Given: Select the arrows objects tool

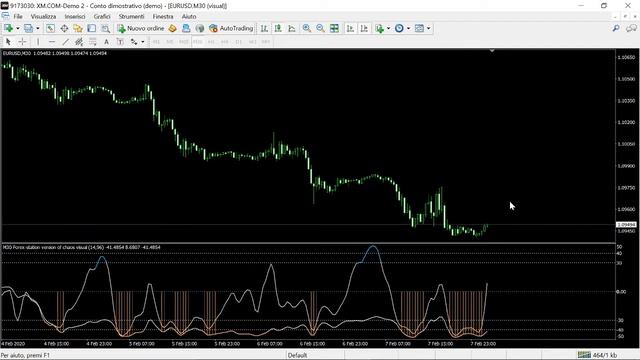Looking at the screenshot, I should click(x=134, y=42).
